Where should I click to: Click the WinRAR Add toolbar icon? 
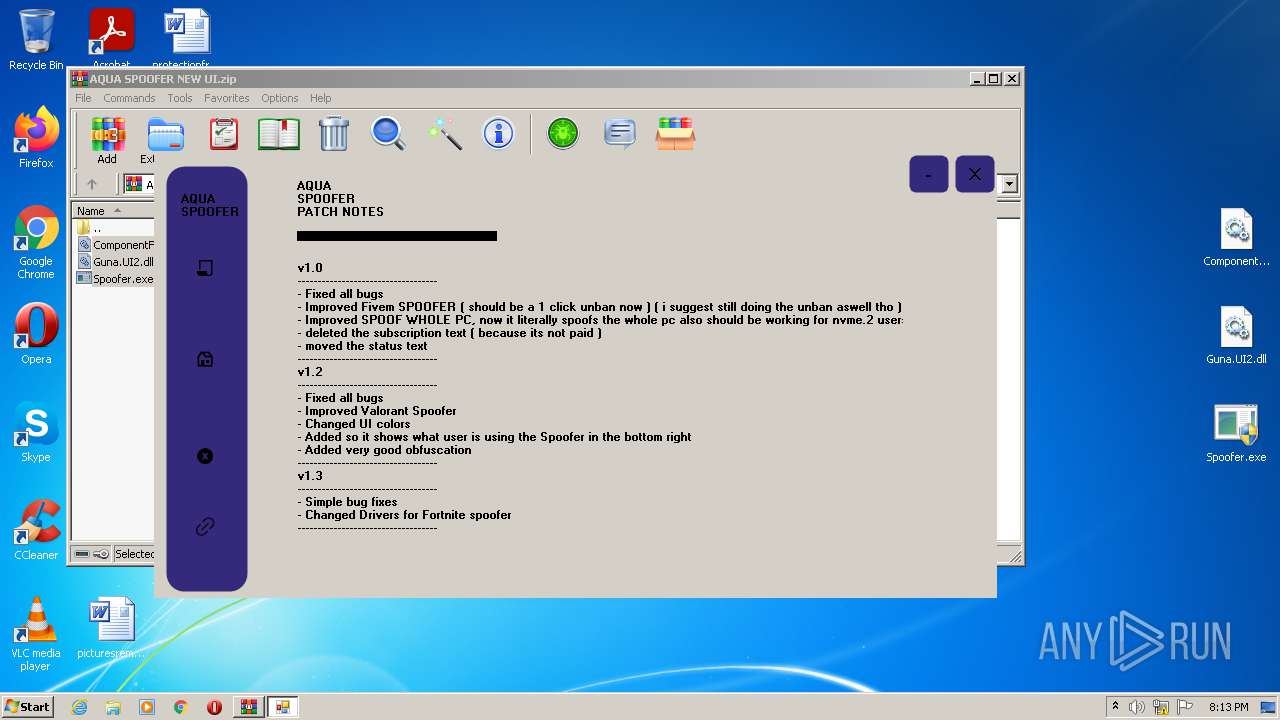pyautogui.click(x=107, y=134)
